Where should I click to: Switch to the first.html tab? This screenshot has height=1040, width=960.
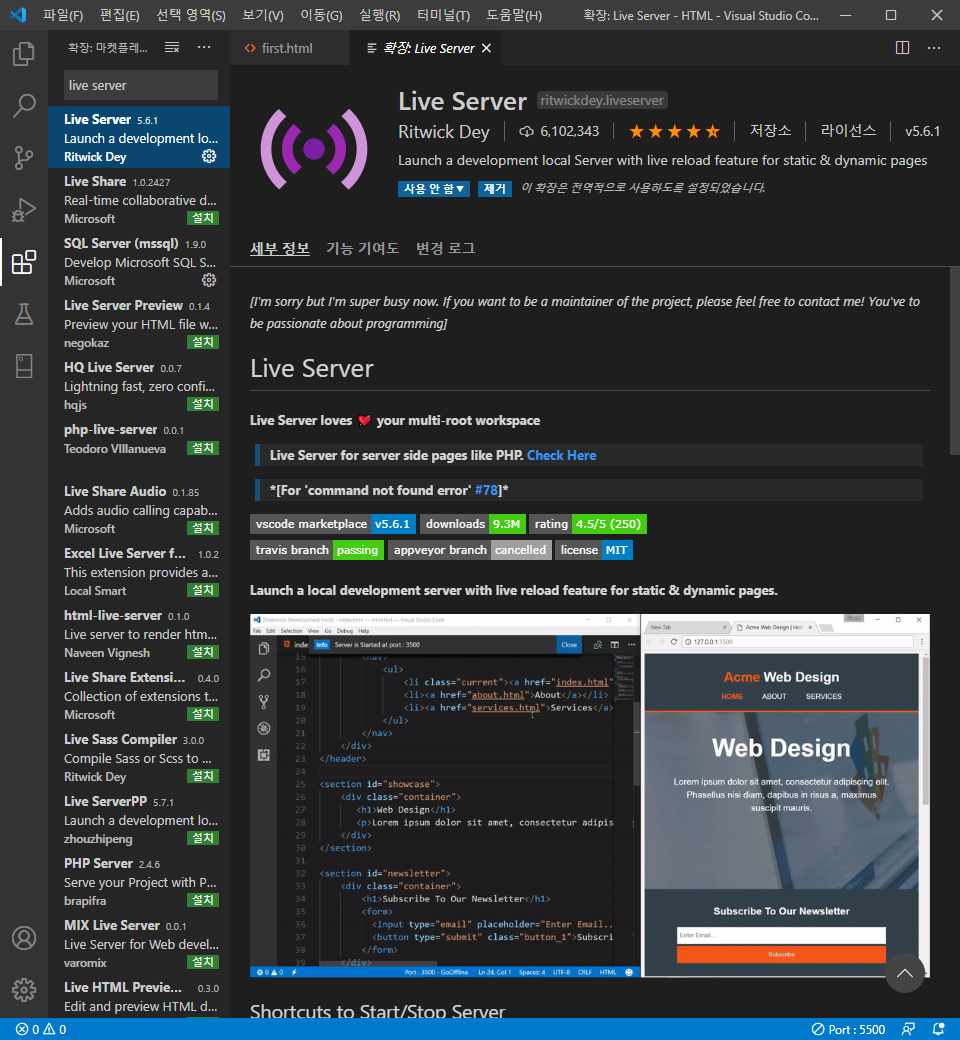click(290, 48)
